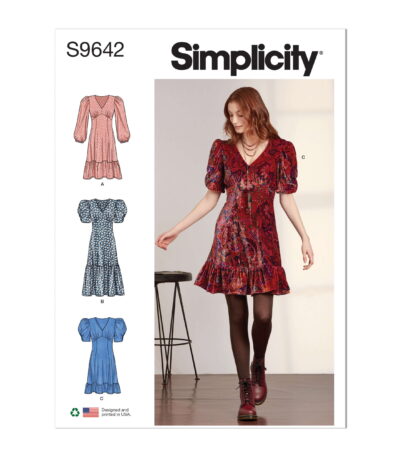Screen dimensions: 400x457
Task: Click the letter B label under floral dress
Action: coord(102,301)
